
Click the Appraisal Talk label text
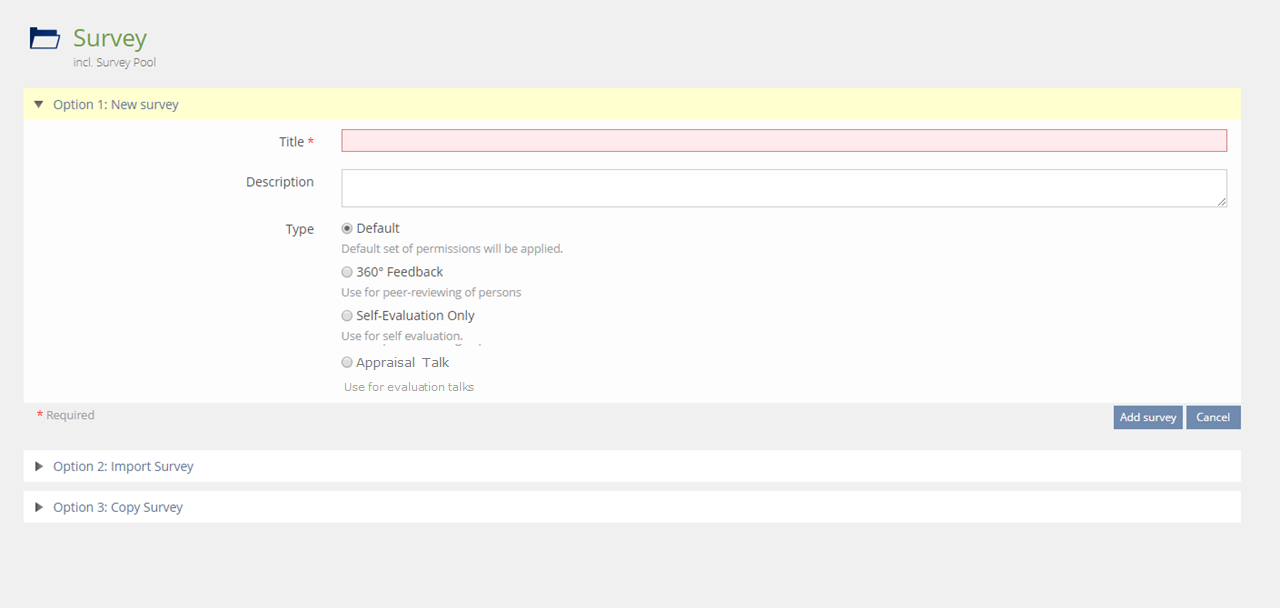[403, 362]
